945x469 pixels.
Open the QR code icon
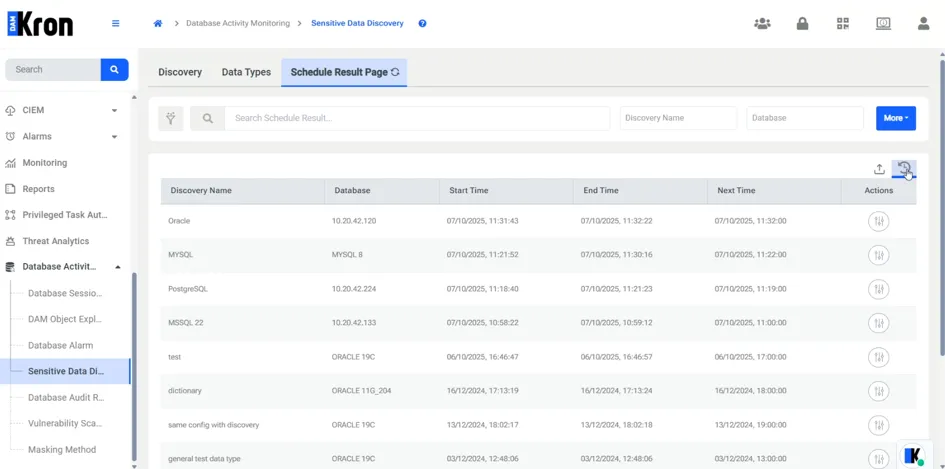tap(843, 24)
